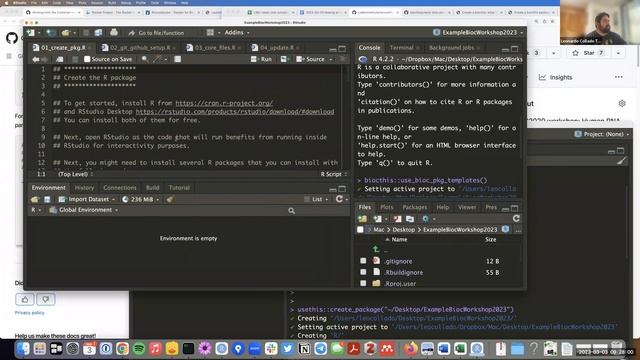Open the Global Environment dropdown
Image resolution: width=640 pixels, height=360 pixels.
click(x=84, y=210)
